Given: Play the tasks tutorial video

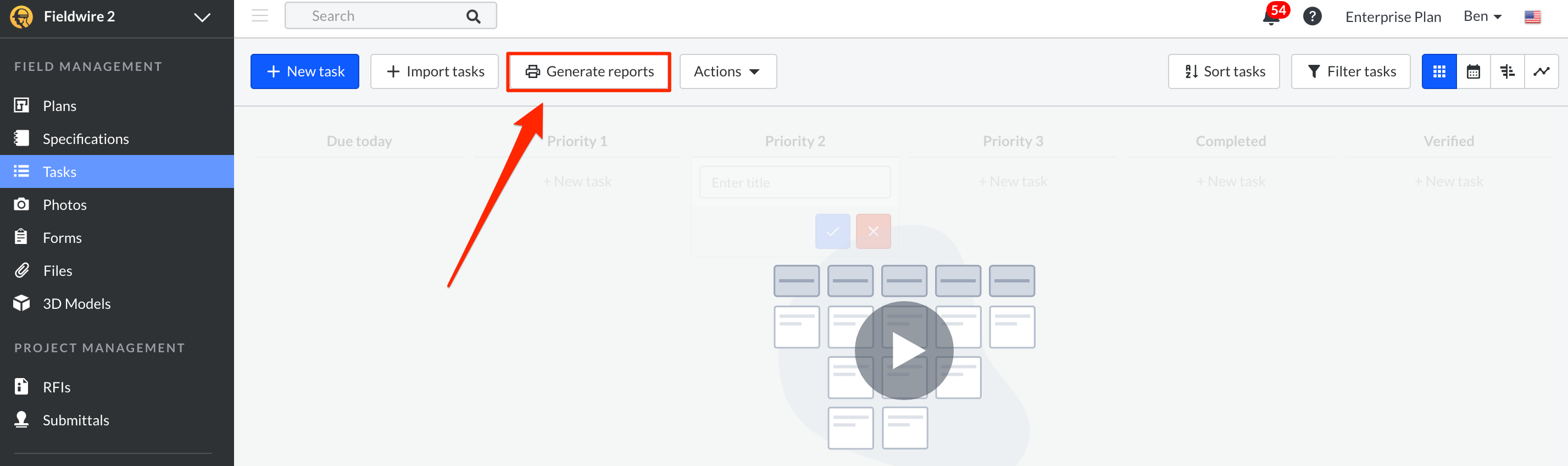Looking at the screenshot, I should tap(903, 350).
